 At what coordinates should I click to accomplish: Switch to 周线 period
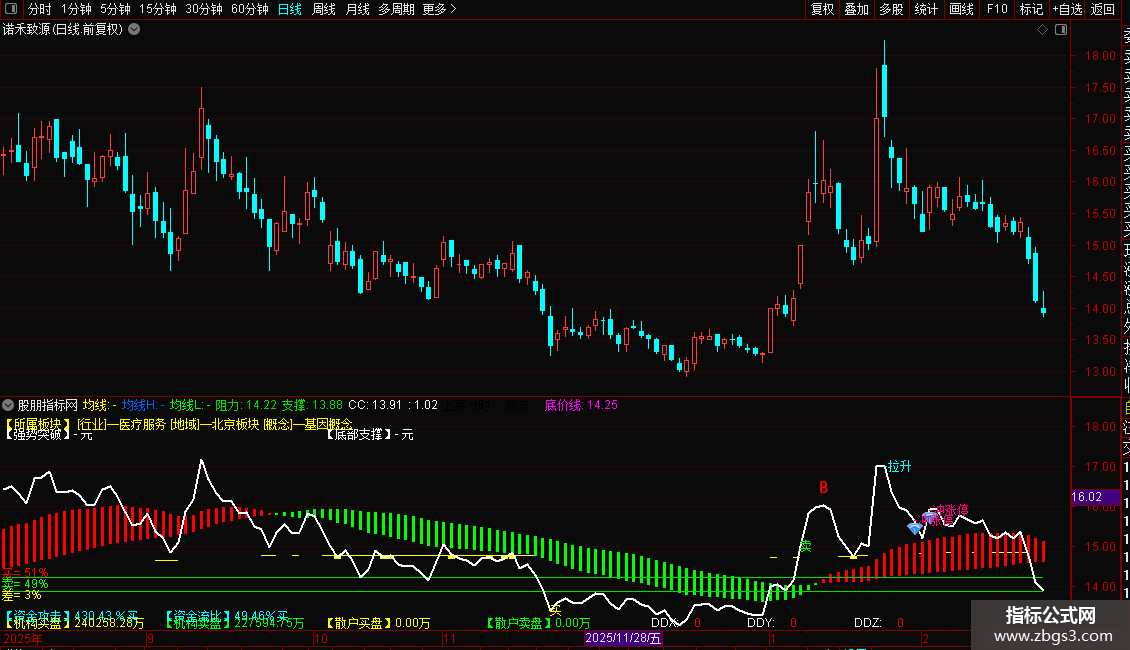tap(324, 9)
